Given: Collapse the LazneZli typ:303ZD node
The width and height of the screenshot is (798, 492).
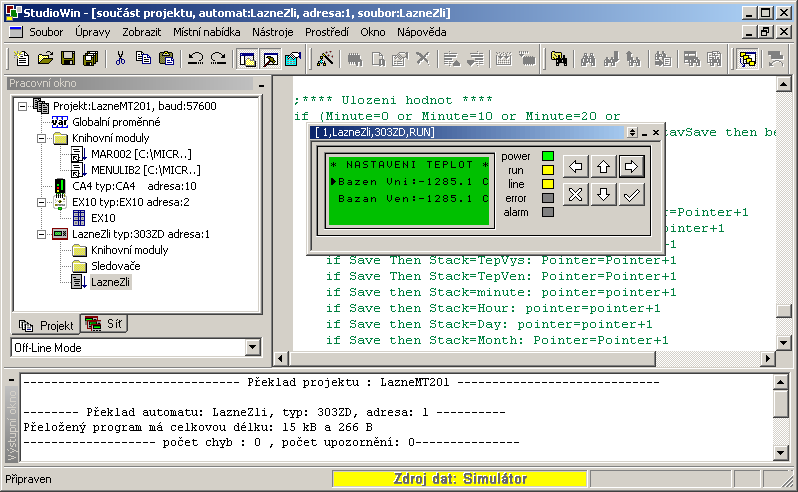Looking at the screenshot, I should point(41,235).
